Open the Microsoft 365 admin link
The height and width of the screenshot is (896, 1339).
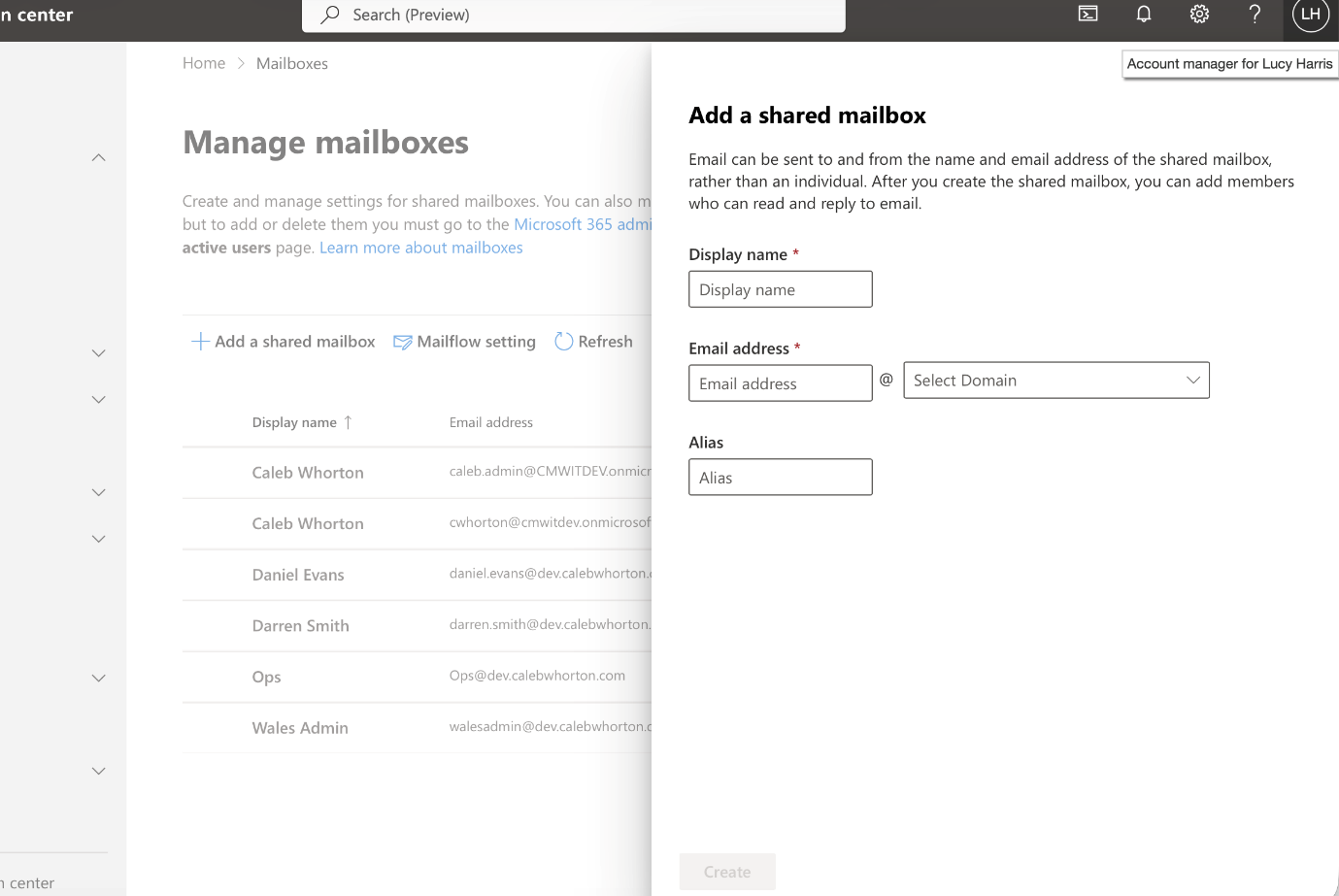pos(583,224)
